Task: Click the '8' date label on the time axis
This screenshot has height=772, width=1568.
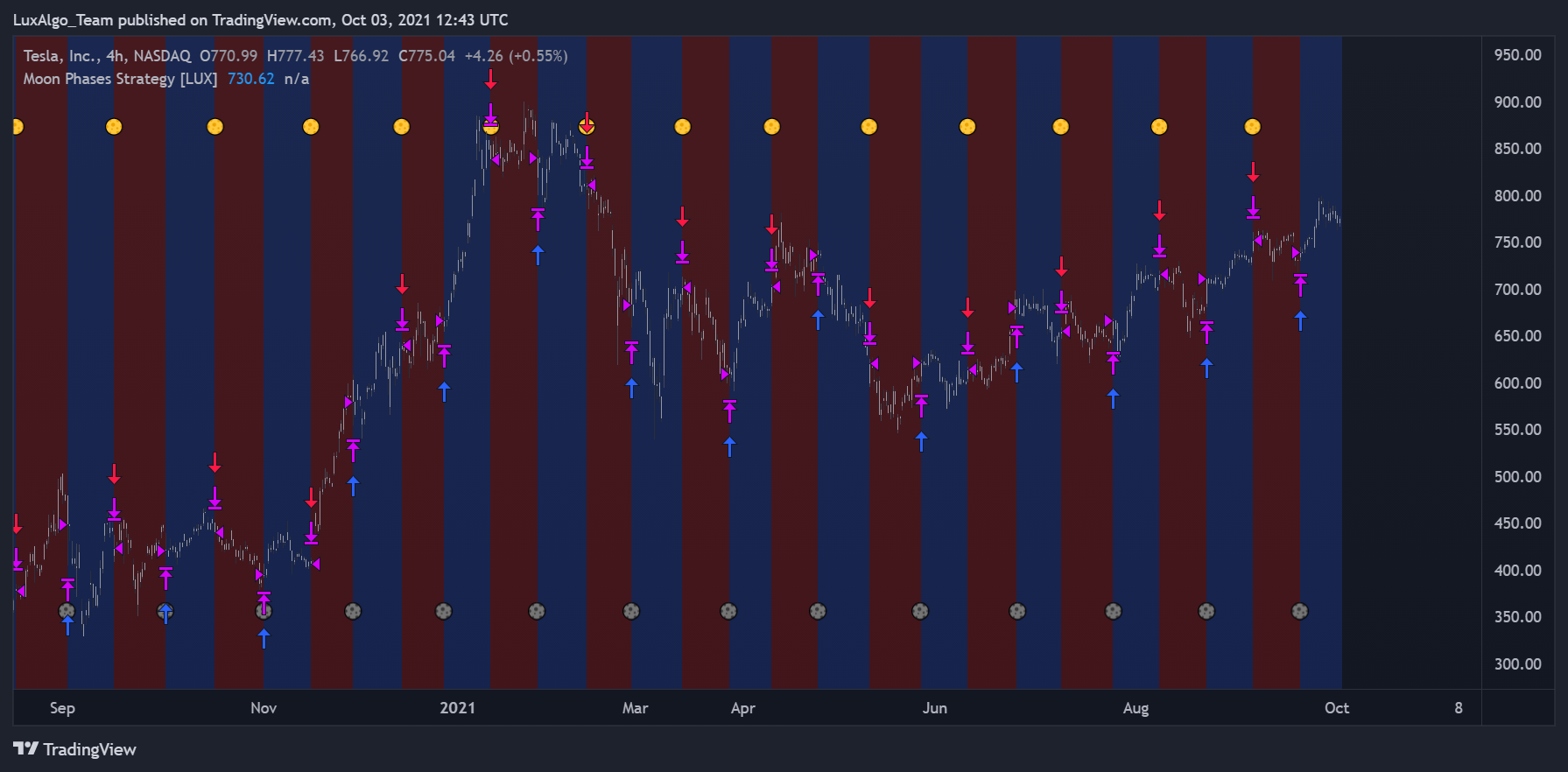Action: coord(1459,708)
